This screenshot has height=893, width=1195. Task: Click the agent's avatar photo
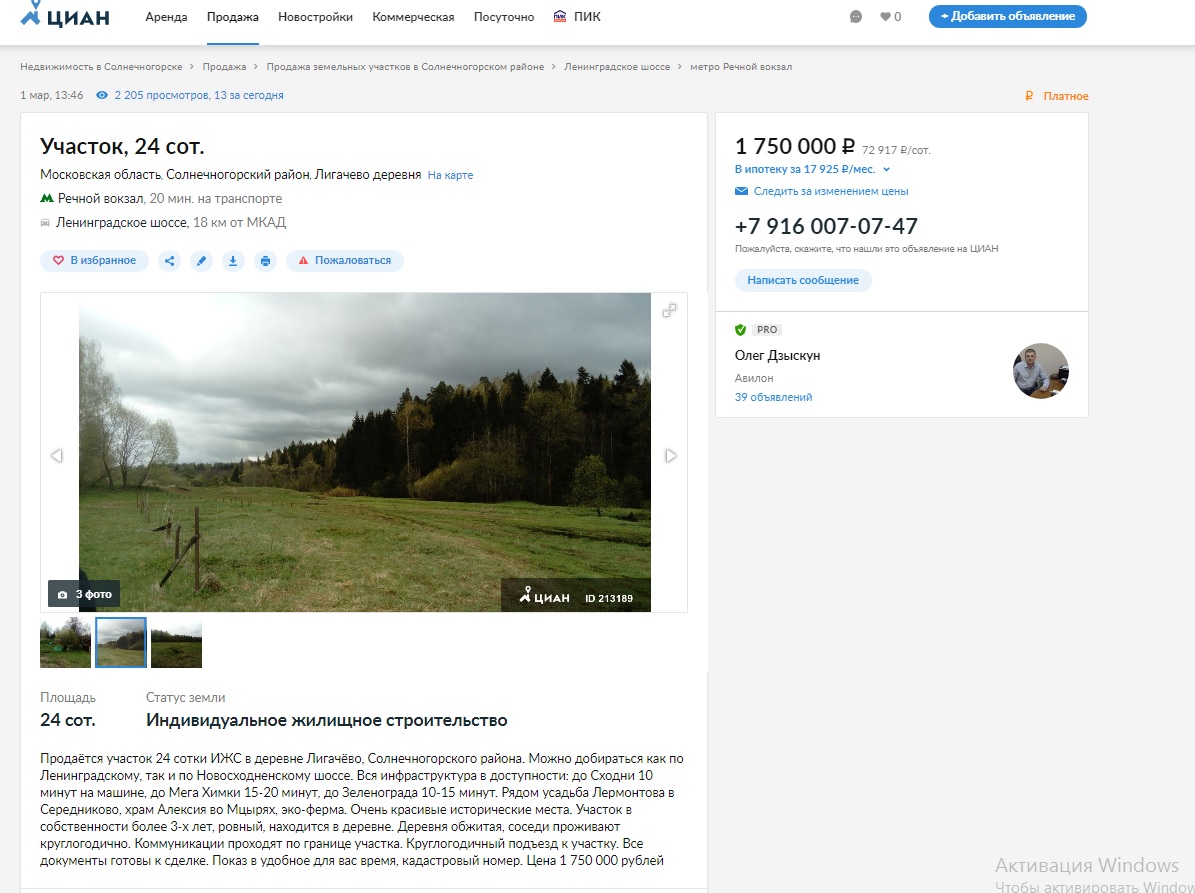click(x=1040, y=371)
